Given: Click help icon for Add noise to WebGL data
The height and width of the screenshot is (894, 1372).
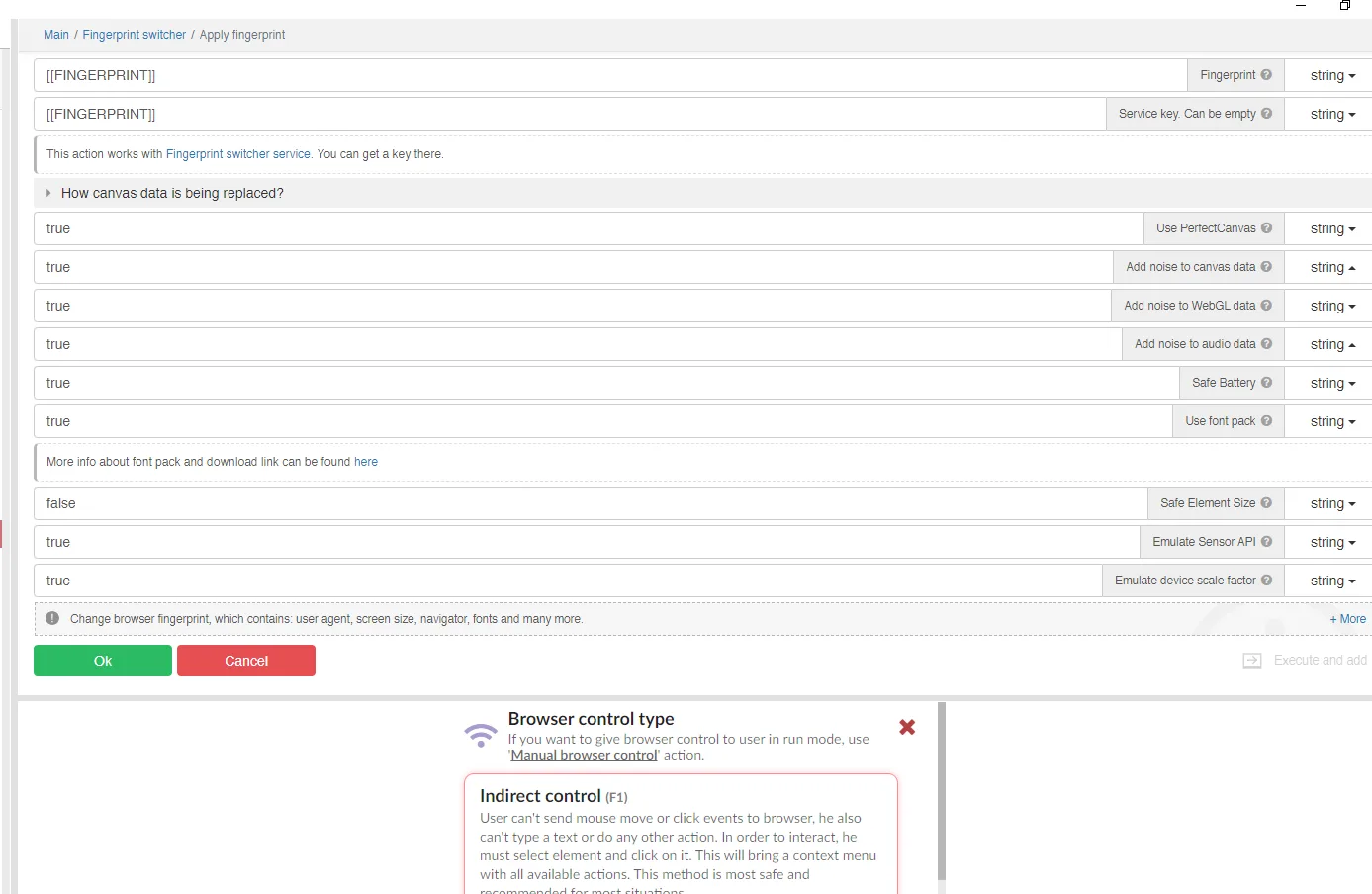Looking at the screenshot, I should coord(1266,306).
